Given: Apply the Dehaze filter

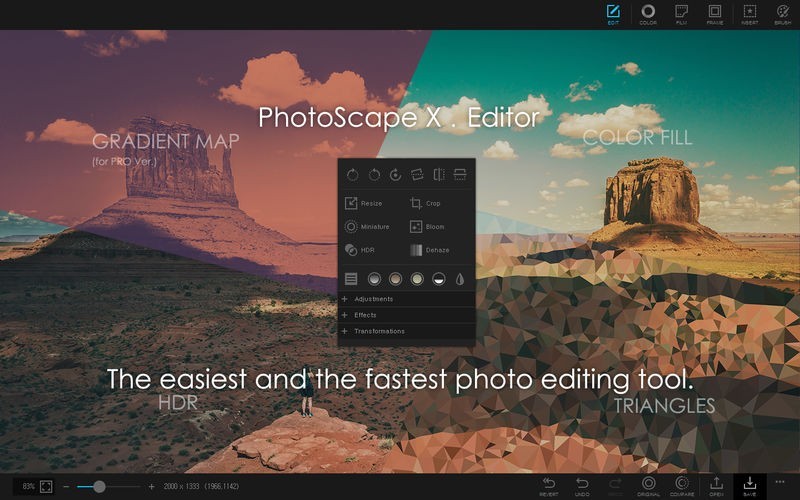Looking at the screenshot, I should pos(430,250).
